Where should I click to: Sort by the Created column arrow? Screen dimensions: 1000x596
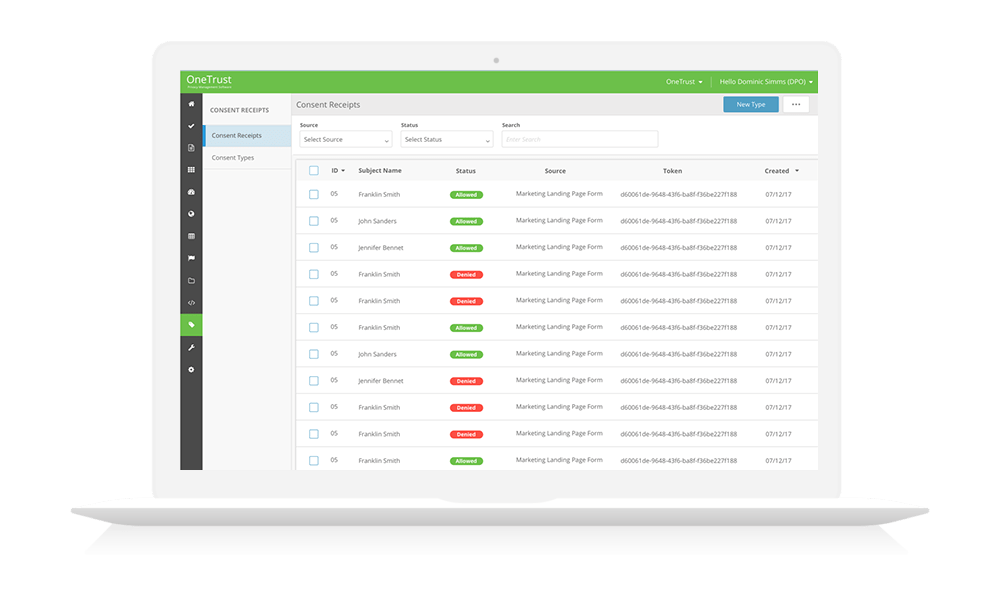(x=797, y=171)
